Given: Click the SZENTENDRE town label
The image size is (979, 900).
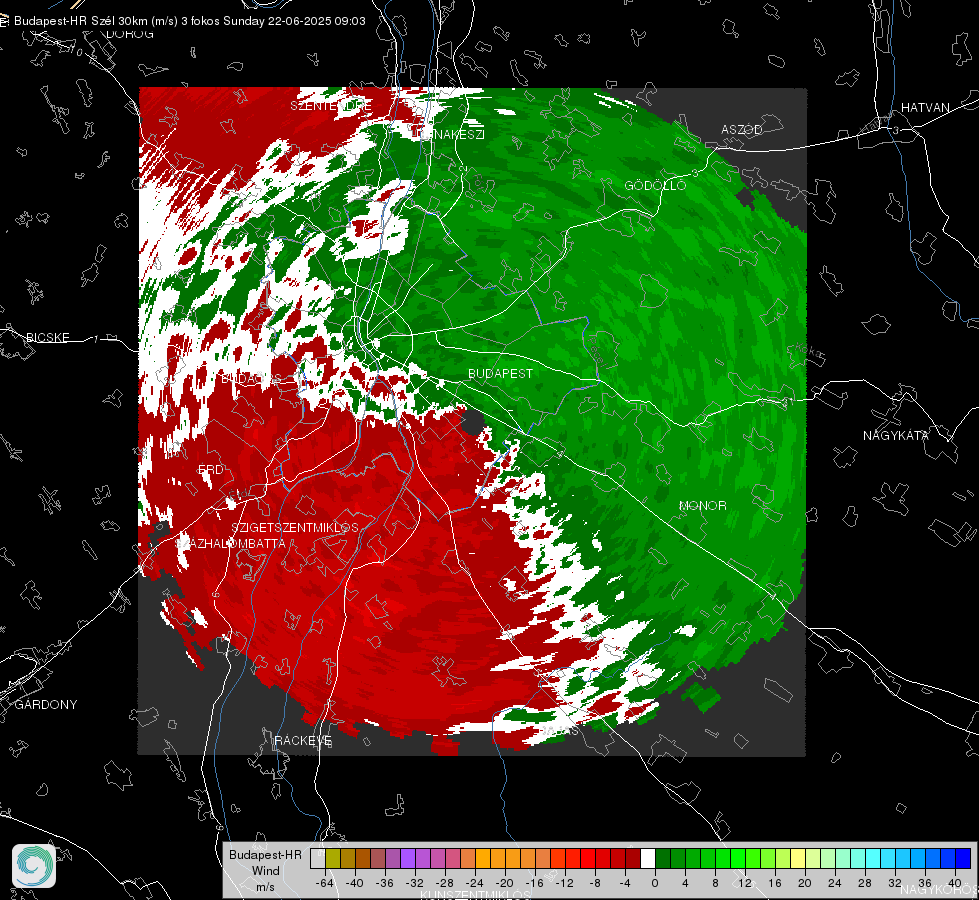Looking at the screenshot, I should pos(331,106).
